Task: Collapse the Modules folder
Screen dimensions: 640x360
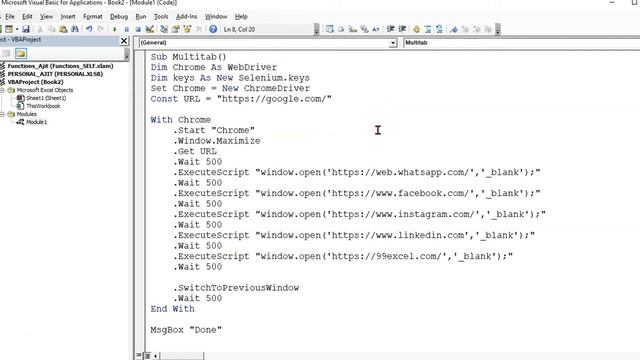Action: [x=3, y=114]
